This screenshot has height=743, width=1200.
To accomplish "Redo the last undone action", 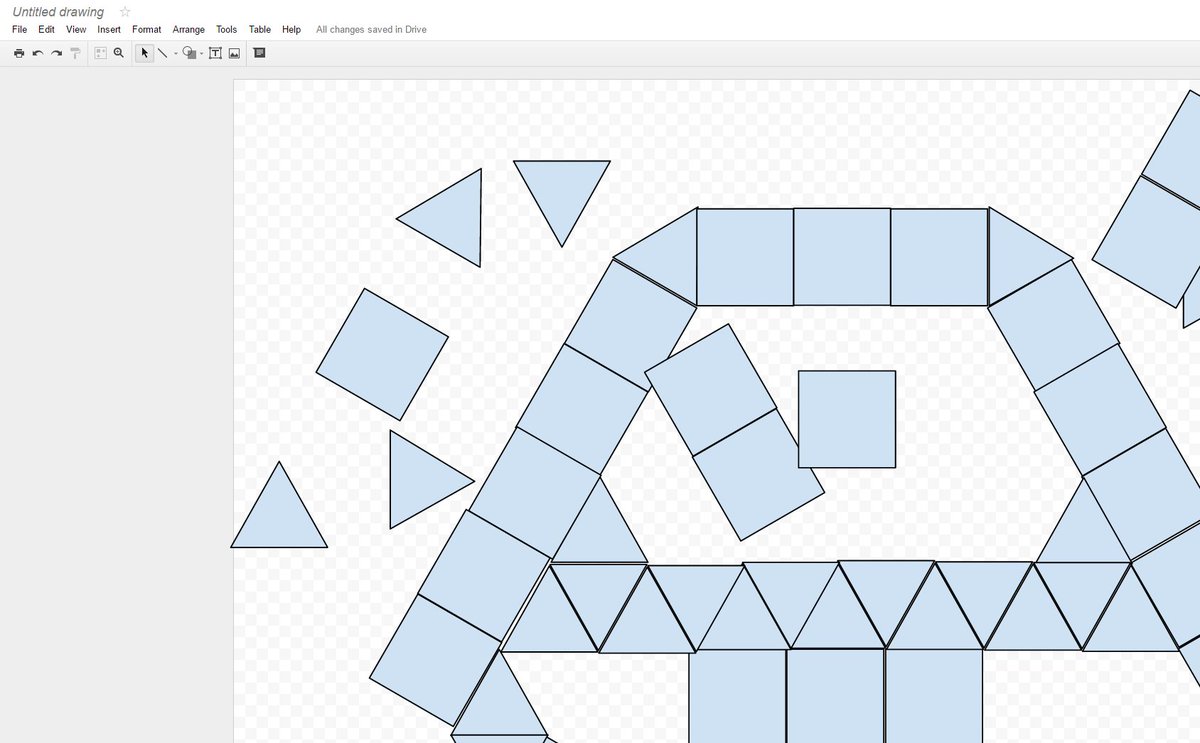I will [x=57, y=53].
